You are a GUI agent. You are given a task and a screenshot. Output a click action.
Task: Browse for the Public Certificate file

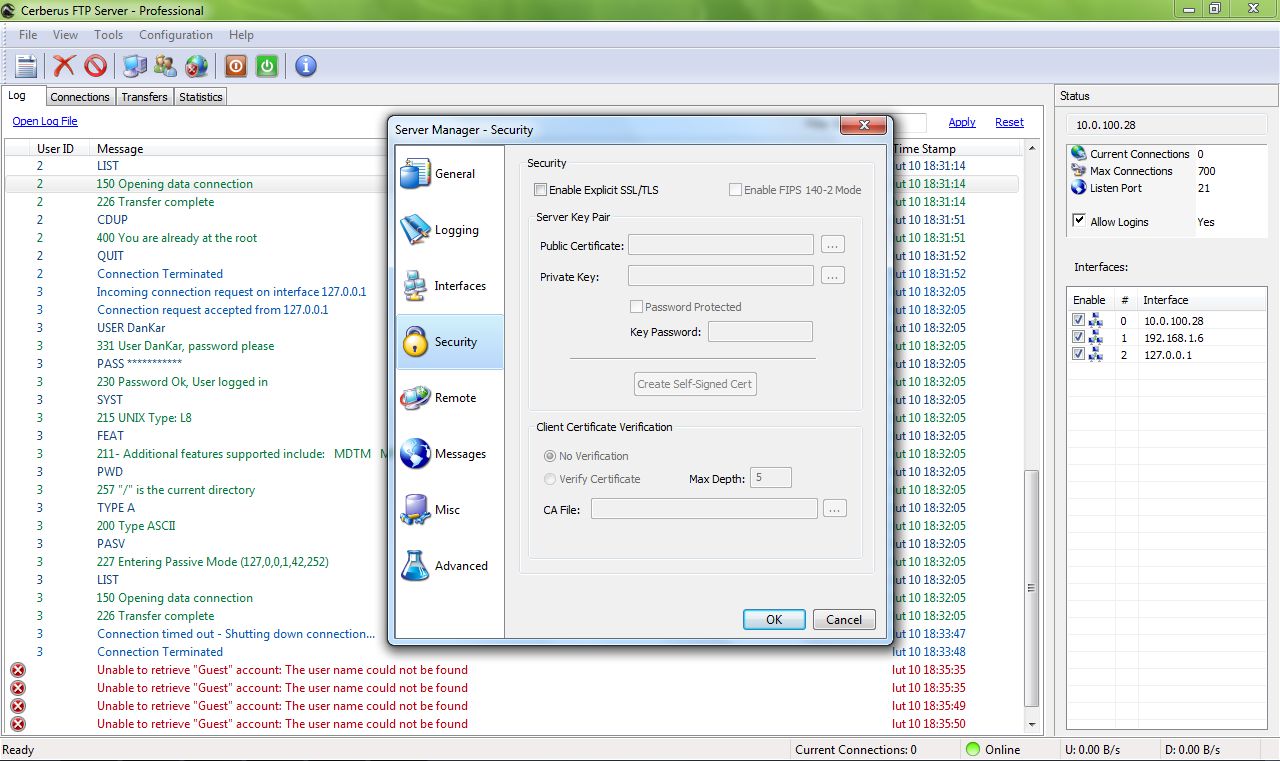point(833,245)
